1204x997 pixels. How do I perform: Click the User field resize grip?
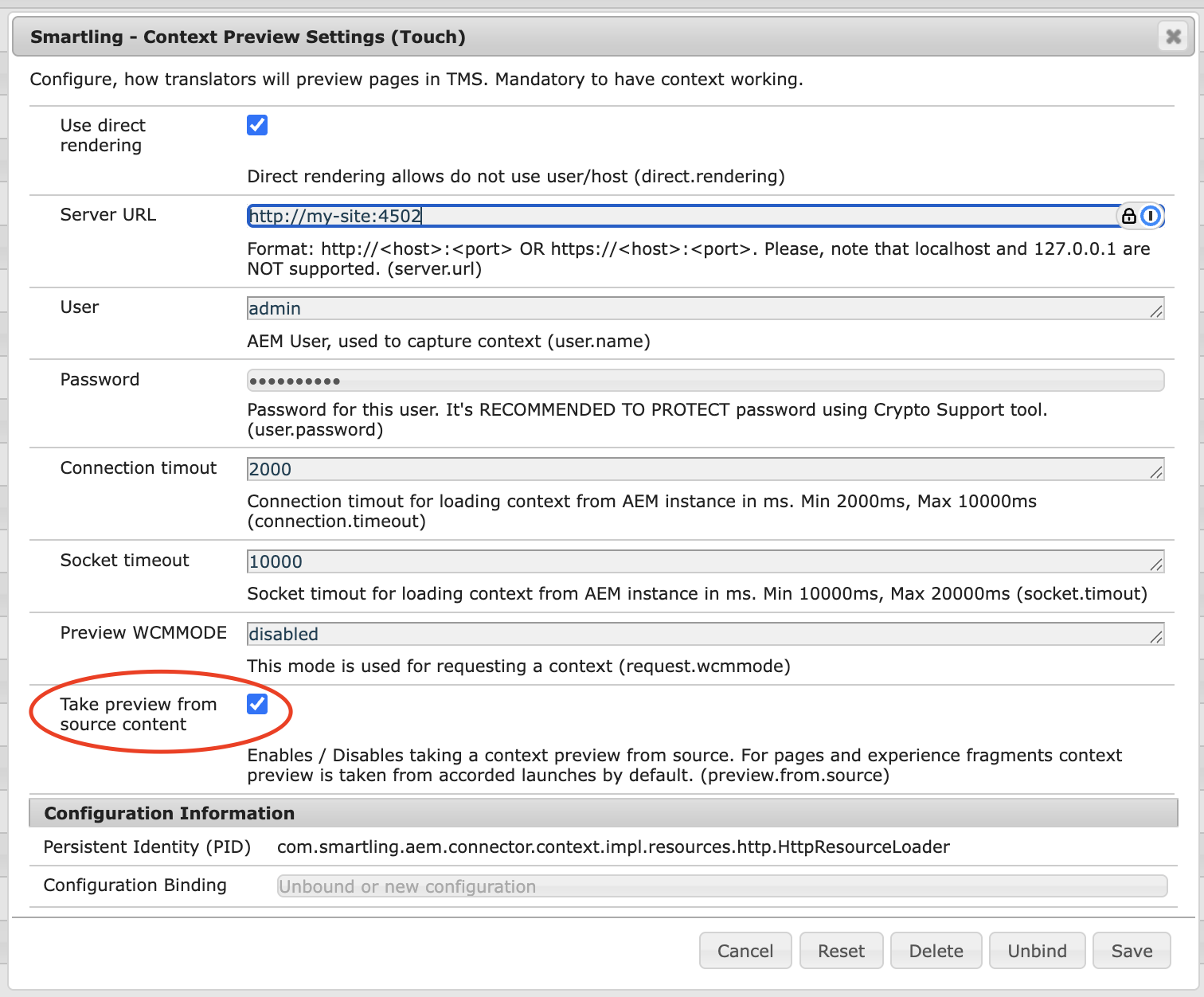pos(1158,314)
